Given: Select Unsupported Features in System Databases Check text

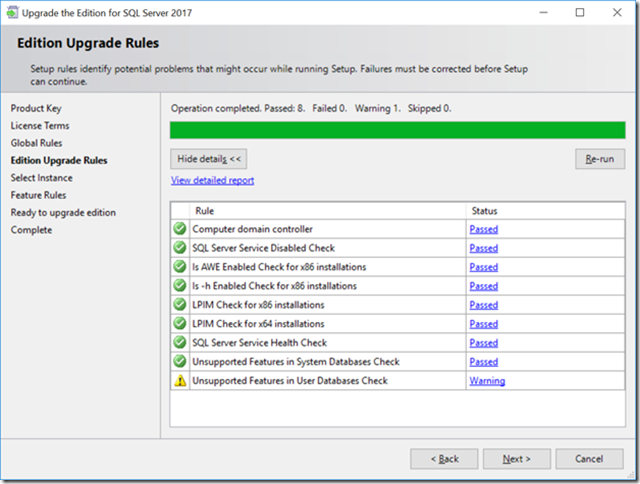Looking at the screenshot, I should [x=296, y=362].
